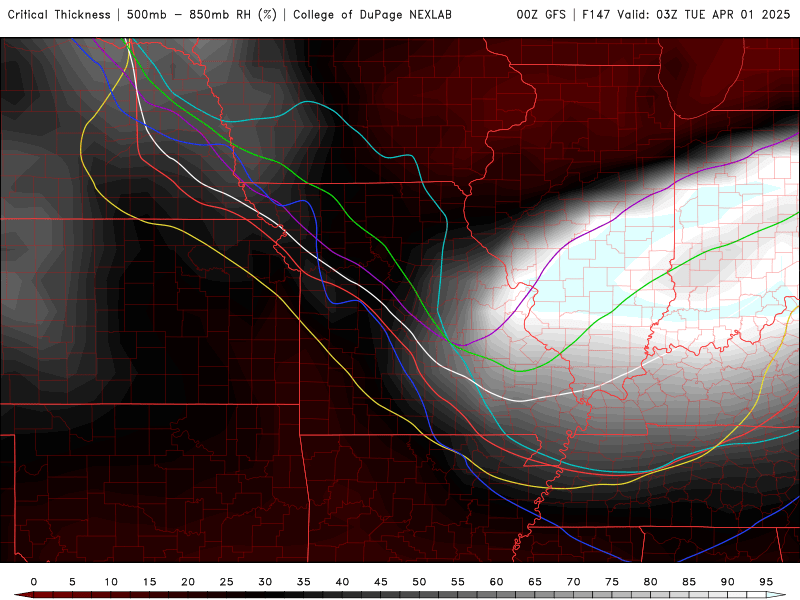The height and width of the screenshot is (600, 800).
Task: Click the "20" scale label
Action: [x=188, y=582]
